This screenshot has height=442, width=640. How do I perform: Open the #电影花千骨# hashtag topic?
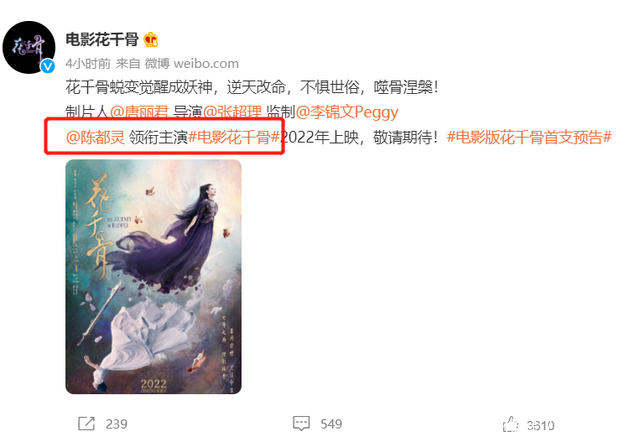pyautogui.click(x=234, y=137)
